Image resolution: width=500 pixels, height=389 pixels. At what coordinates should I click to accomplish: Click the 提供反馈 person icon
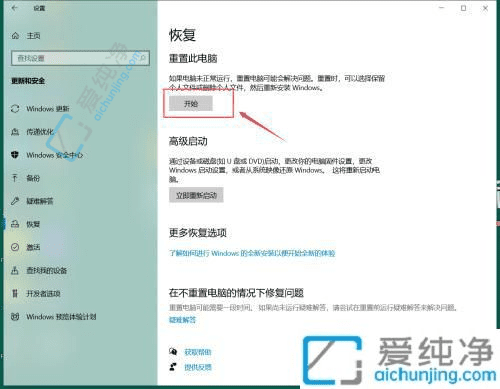pos(173,367)
